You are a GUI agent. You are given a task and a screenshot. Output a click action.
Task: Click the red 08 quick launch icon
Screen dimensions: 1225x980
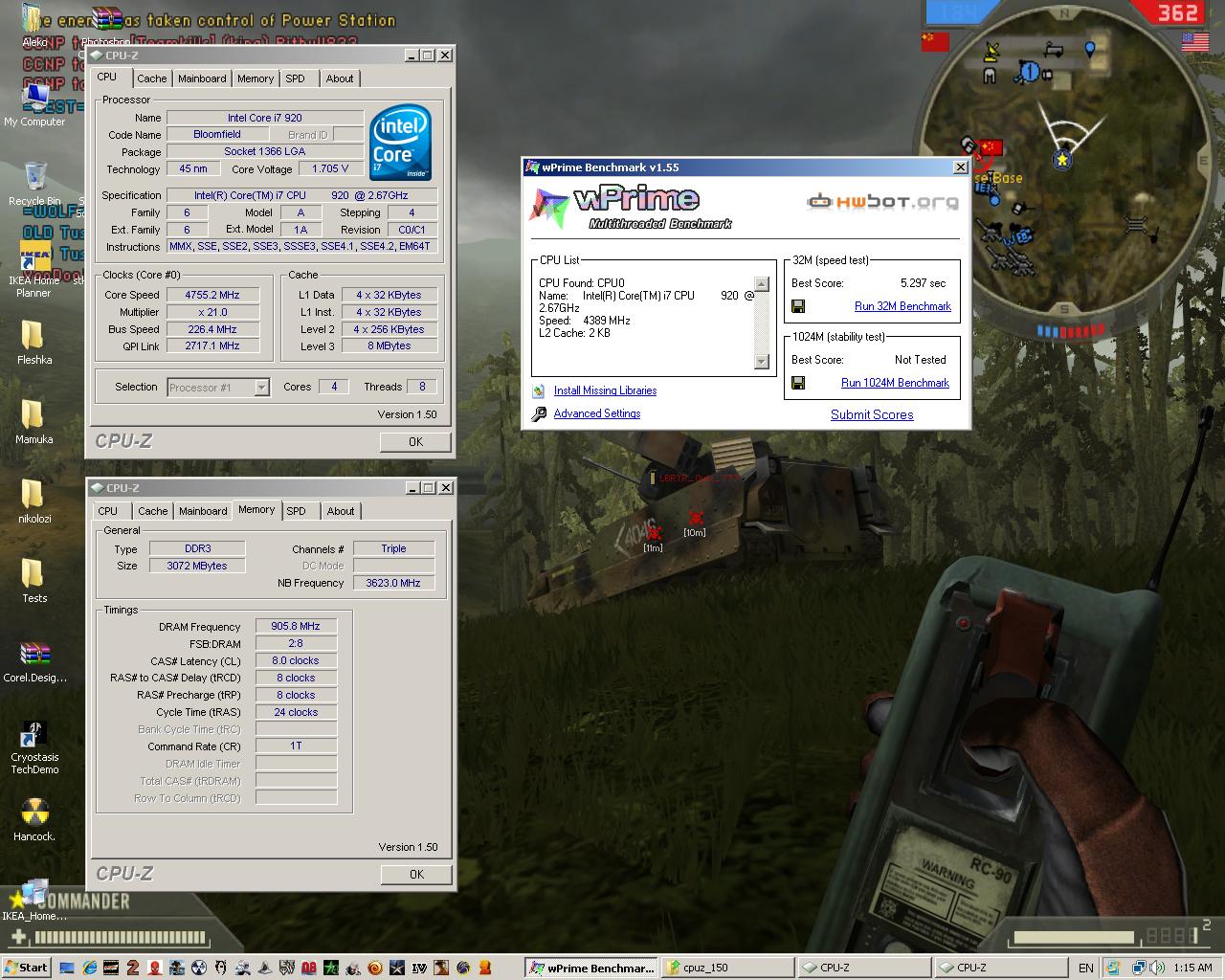point(309,968)
